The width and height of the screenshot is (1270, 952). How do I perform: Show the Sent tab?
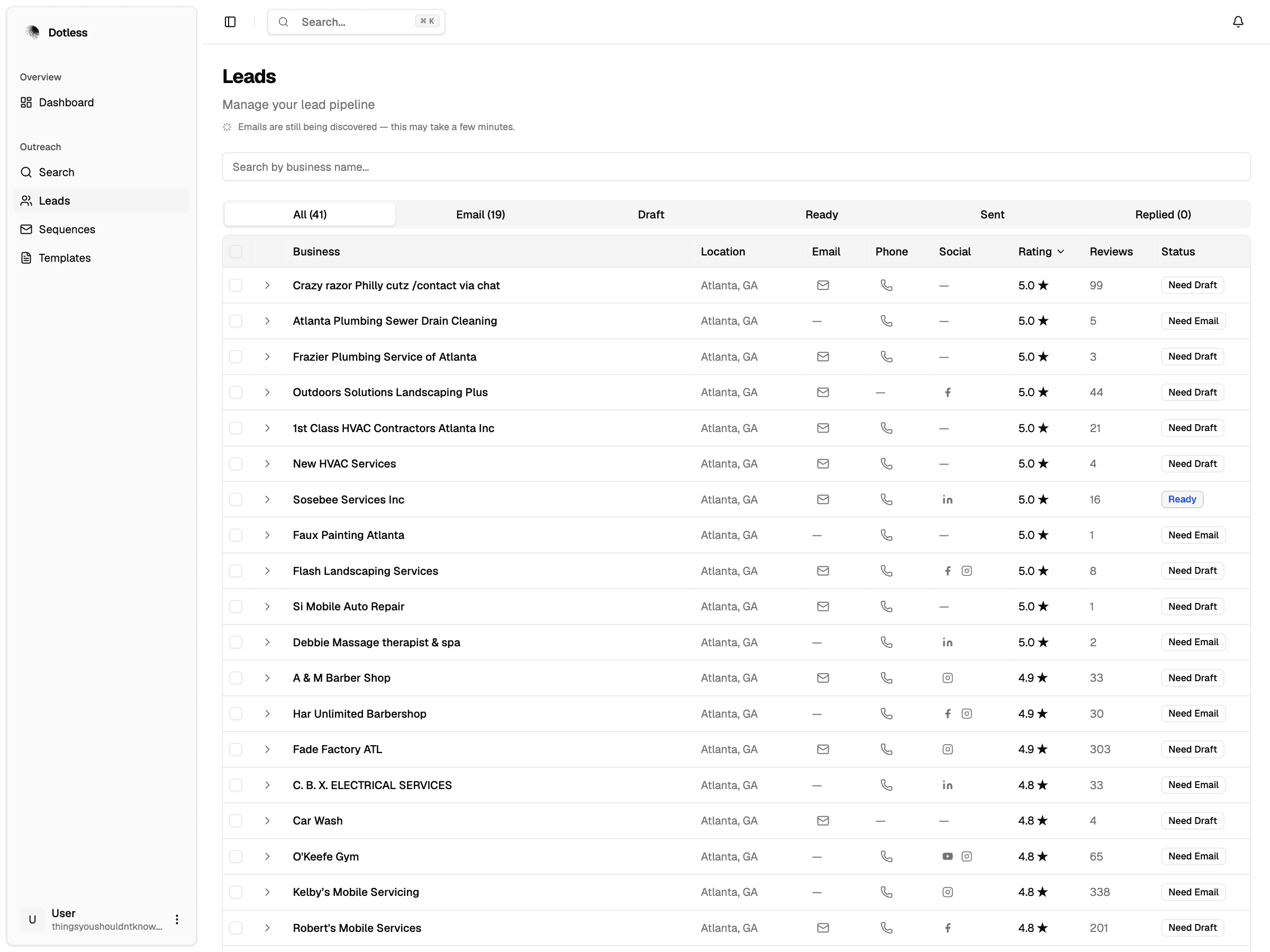point(992,215)
